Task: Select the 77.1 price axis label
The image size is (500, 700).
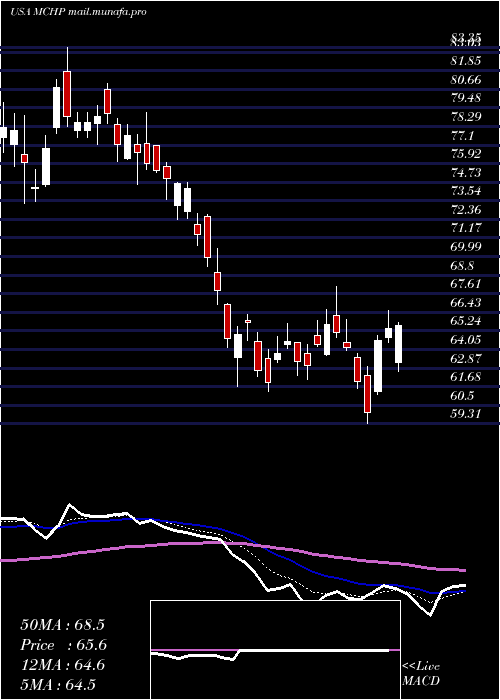Action: 462,135
